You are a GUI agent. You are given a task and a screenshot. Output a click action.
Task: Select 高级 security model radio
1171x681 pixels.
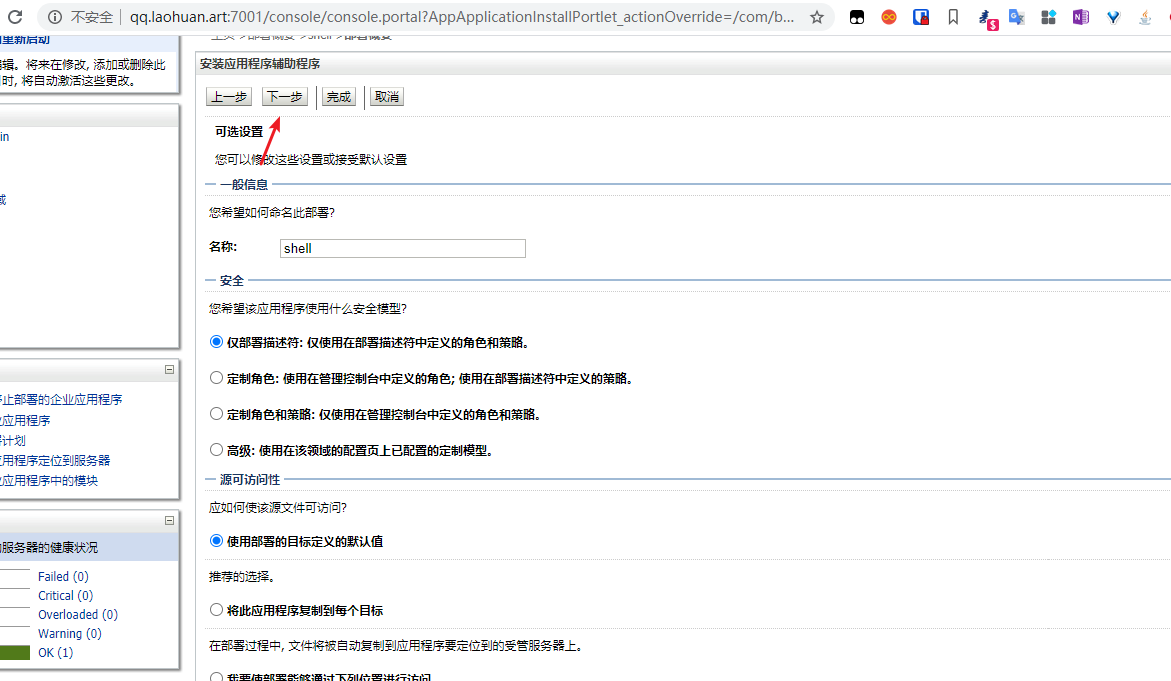point(216,450)
